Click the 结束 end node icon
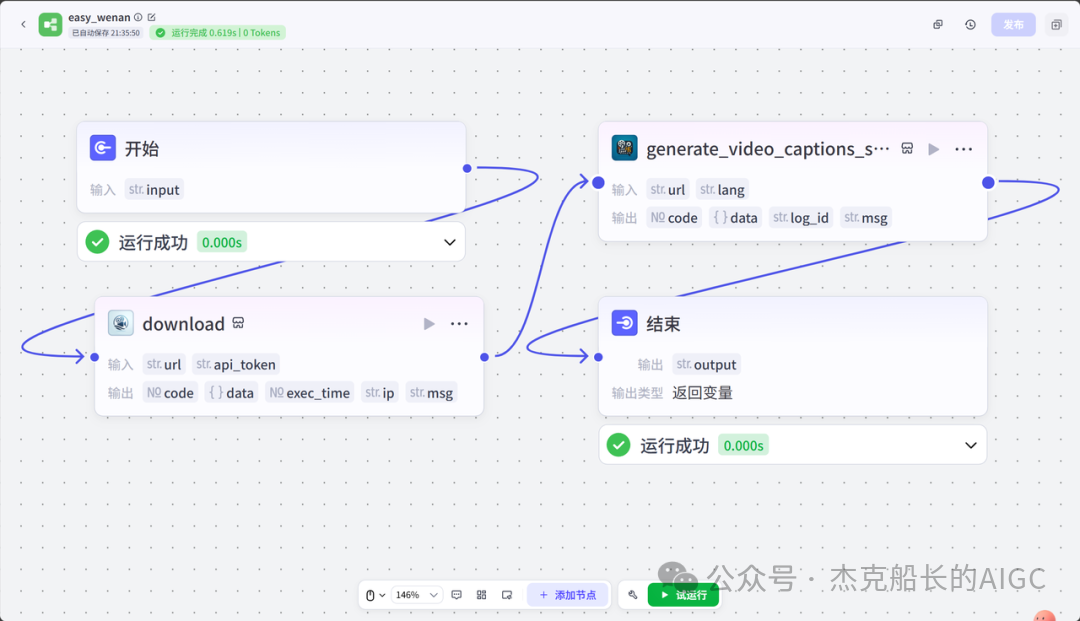This screenshot has width=1080, height=621. pos(625,323)
